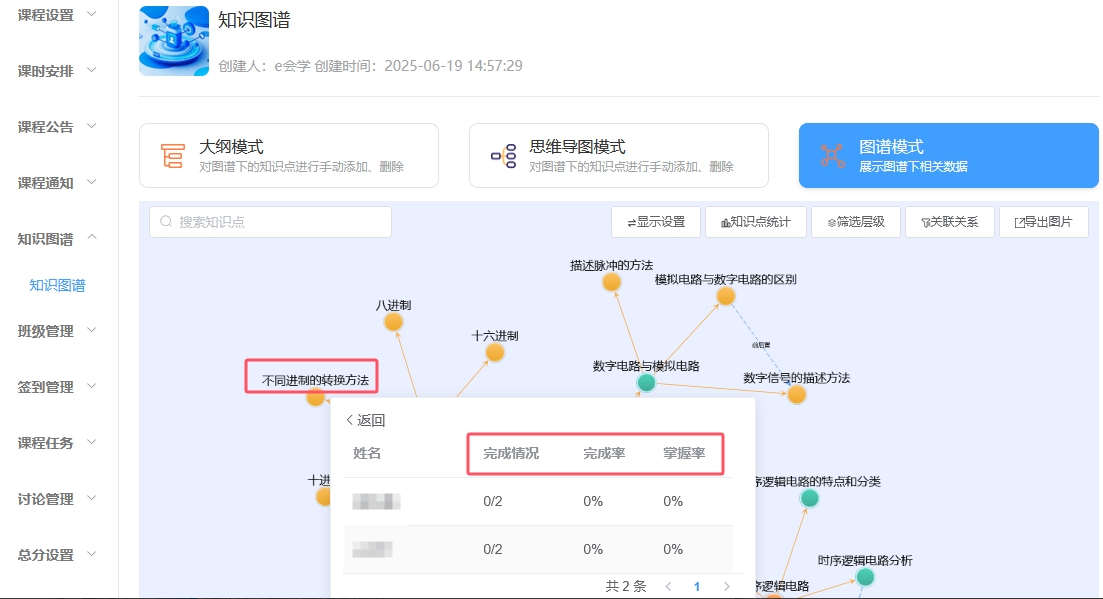Click the green 数字电路与模拟电路 node
The image size is (1103, 599).
coord(646,382)
